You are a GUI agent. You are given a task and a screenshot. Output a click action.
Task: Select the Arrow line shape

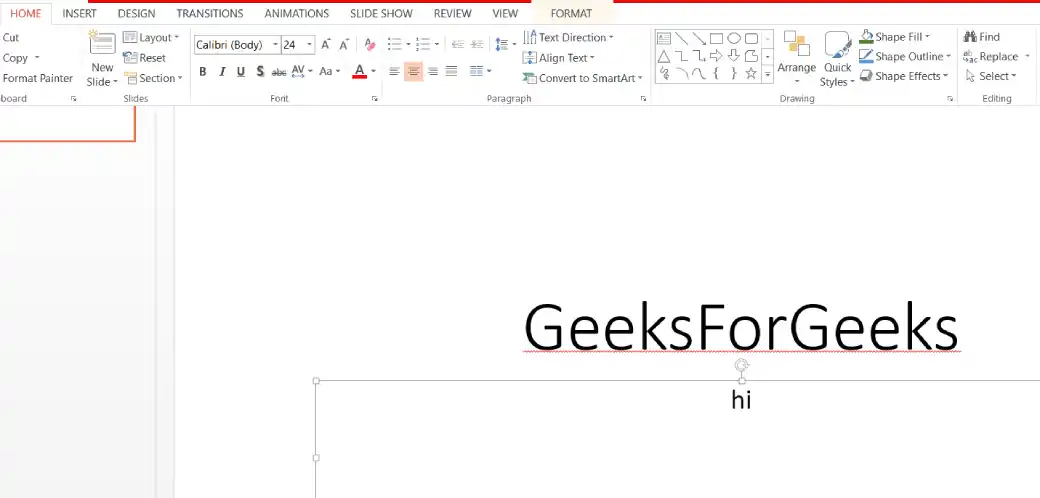[x=698, y=38]
